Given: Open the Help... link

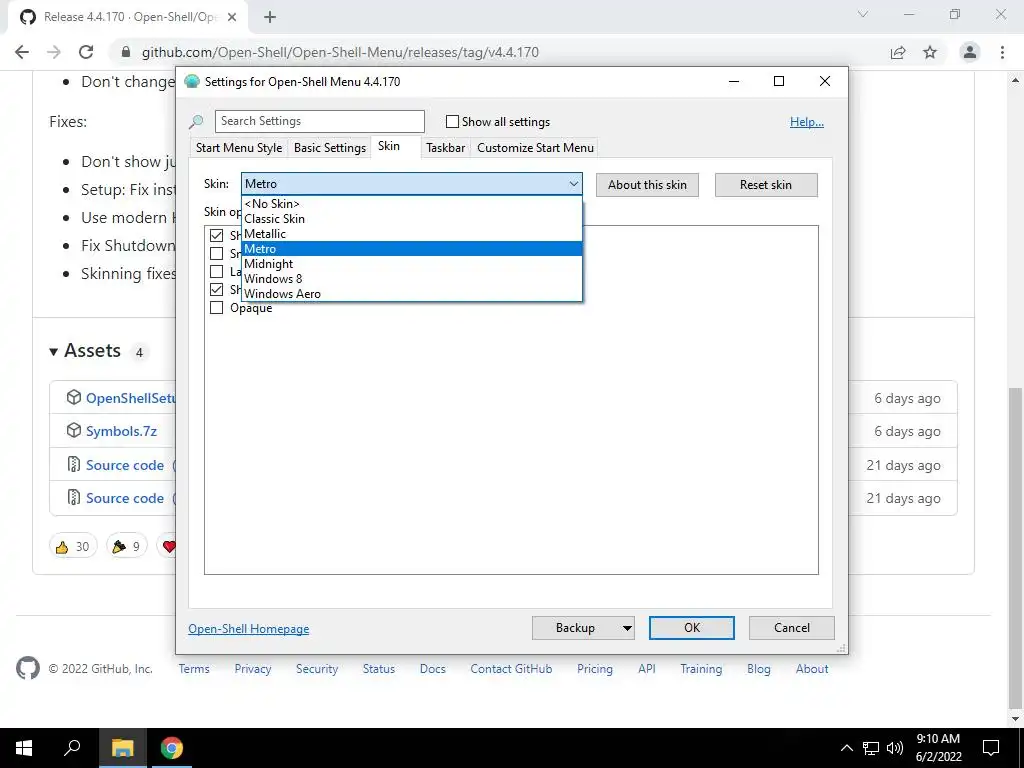Looking at the screenshot, I should [x=807, y=122].
